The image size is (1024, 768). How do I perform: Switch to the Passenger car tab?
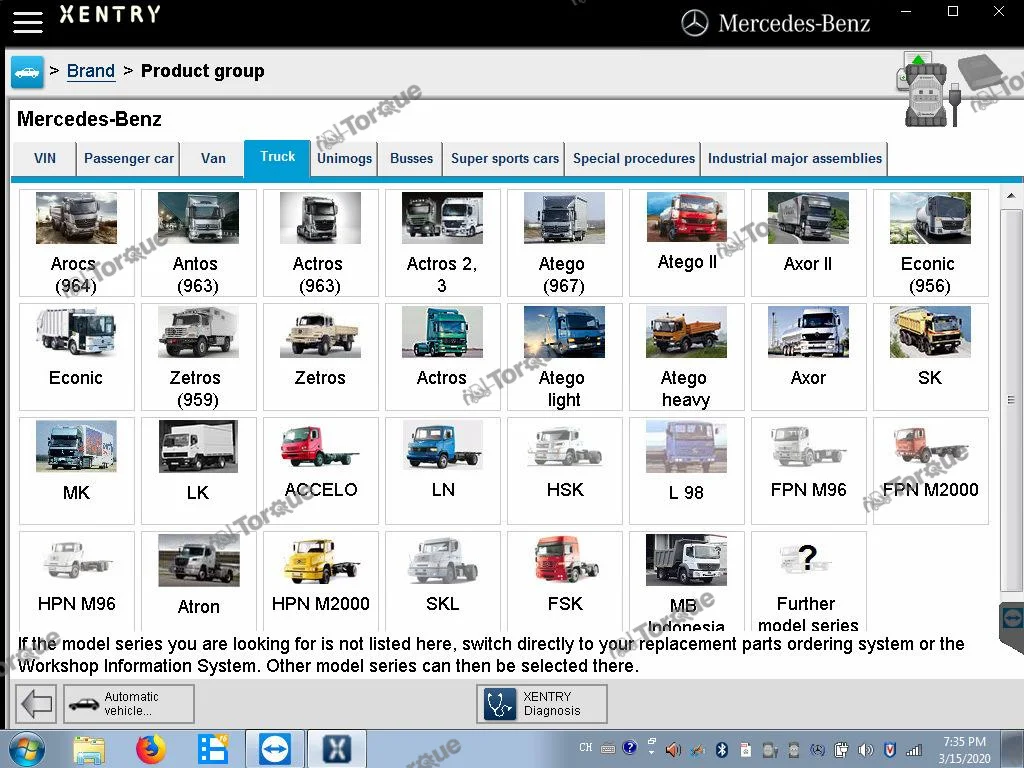coord(128,159)
